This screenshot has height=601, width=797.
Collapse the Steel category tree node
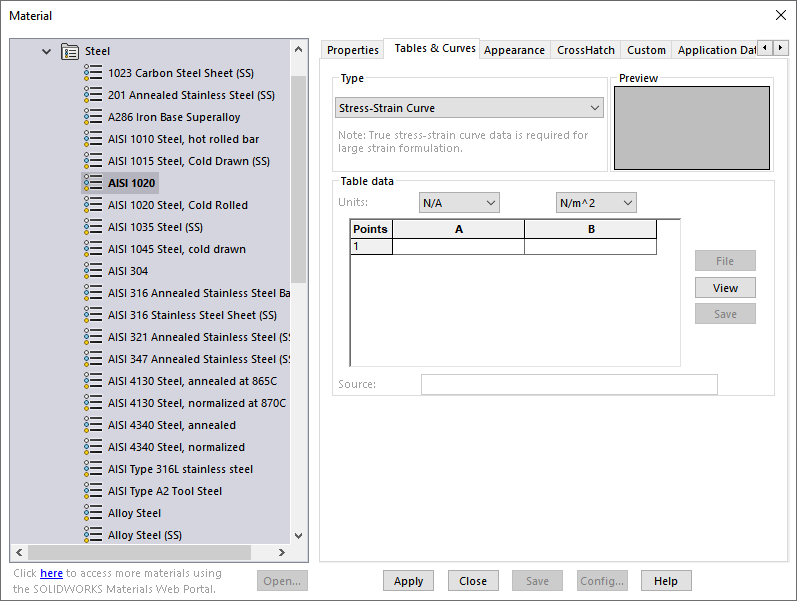(x=46, y=51)
